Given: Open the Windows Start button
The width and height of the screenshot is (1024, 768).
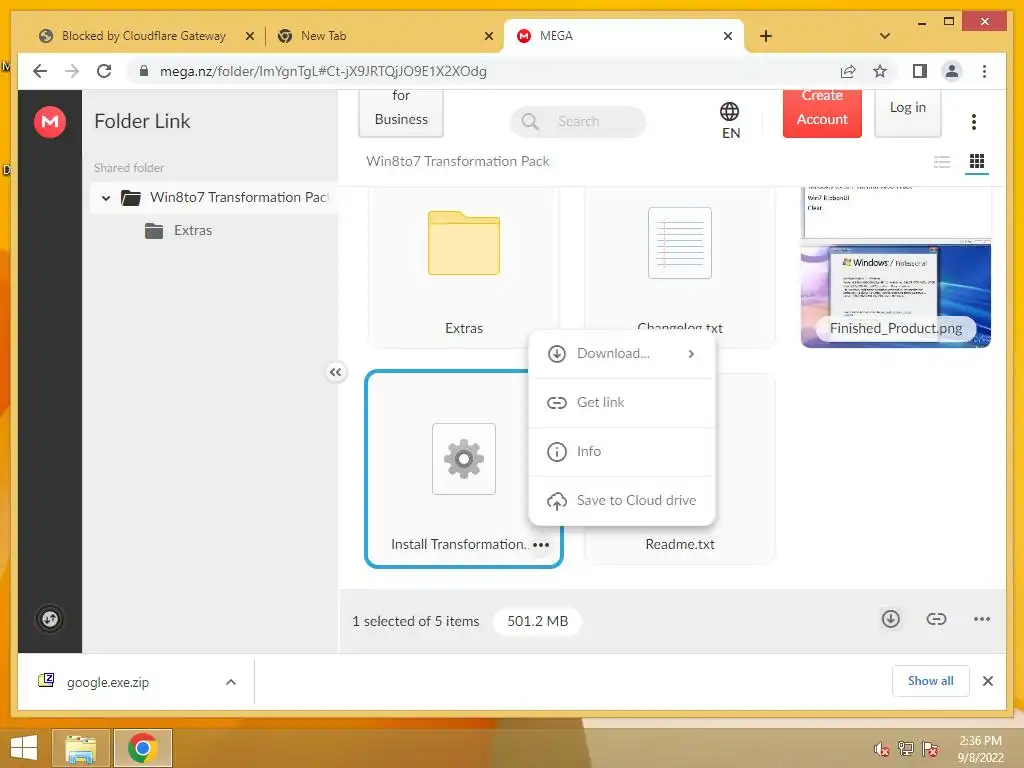Looking at the screenshot, I should 24,748.
